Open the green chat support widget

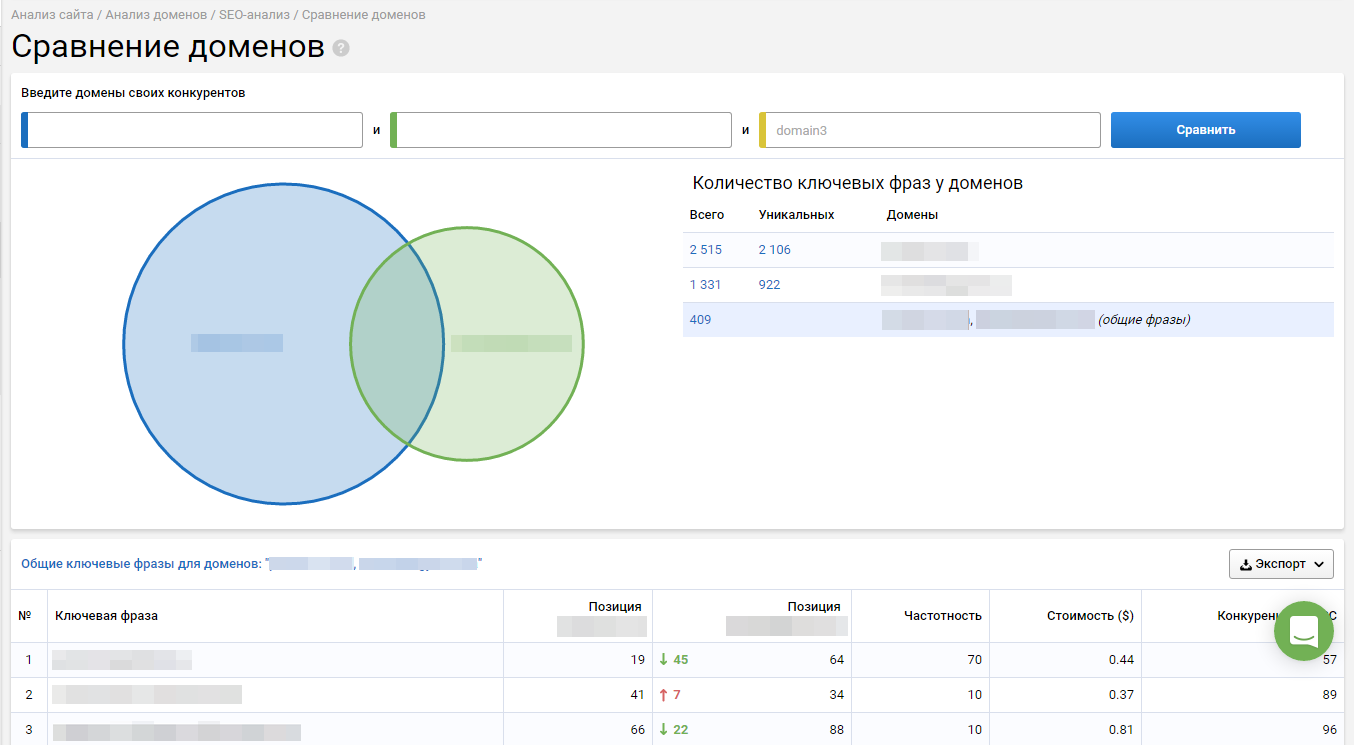pyautogui.click(x=1304, y=631)
